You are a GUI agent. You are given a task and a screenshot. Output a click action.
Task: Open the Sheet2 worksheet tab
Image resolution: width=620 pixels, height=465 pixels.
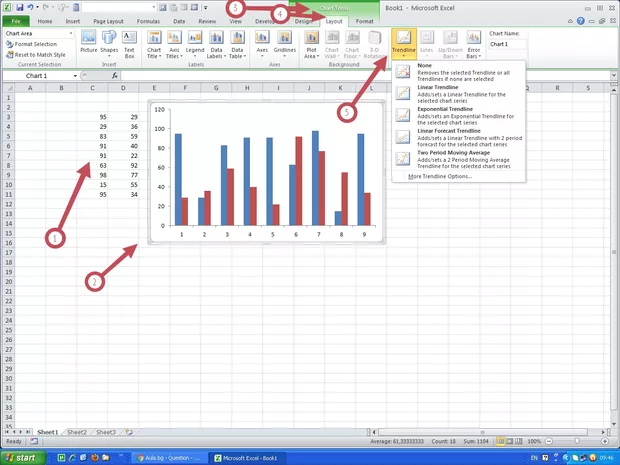tap(77, 432)
